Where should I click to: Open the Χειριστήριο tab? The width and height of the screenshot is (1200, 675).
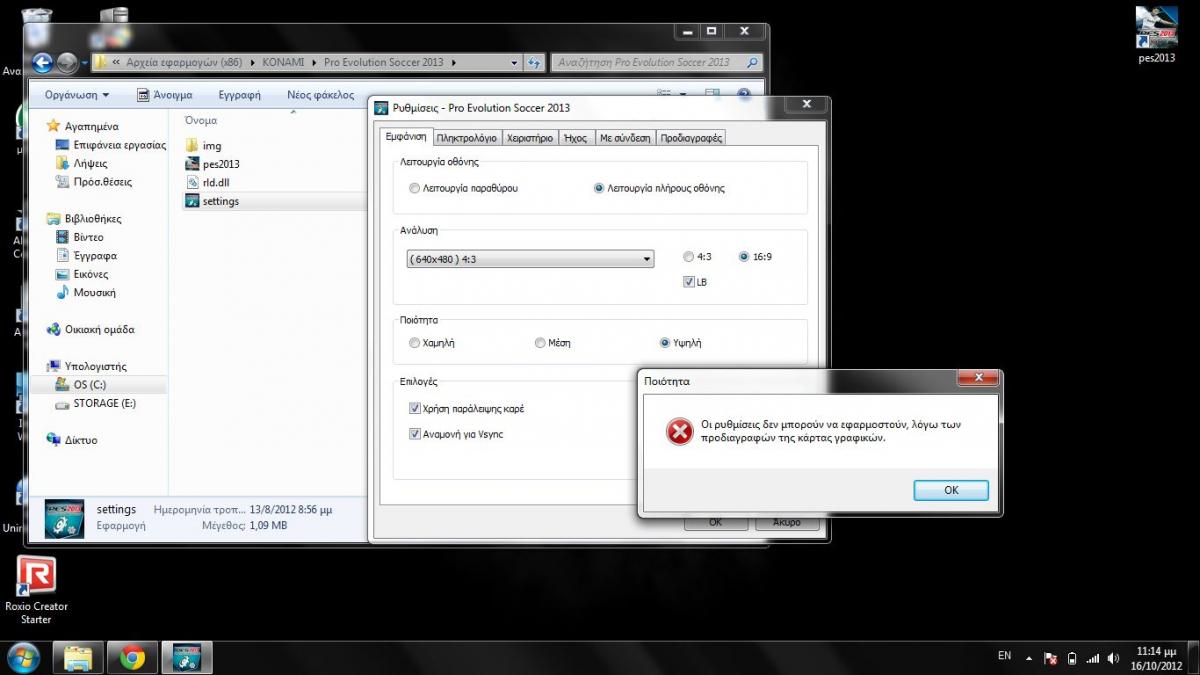click(x=530, y=138)
